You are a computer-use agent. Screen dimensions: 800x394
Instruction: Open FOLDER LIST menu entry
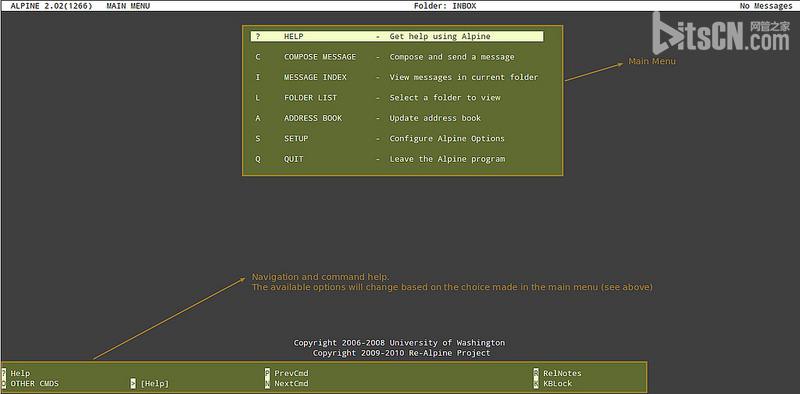310,97
